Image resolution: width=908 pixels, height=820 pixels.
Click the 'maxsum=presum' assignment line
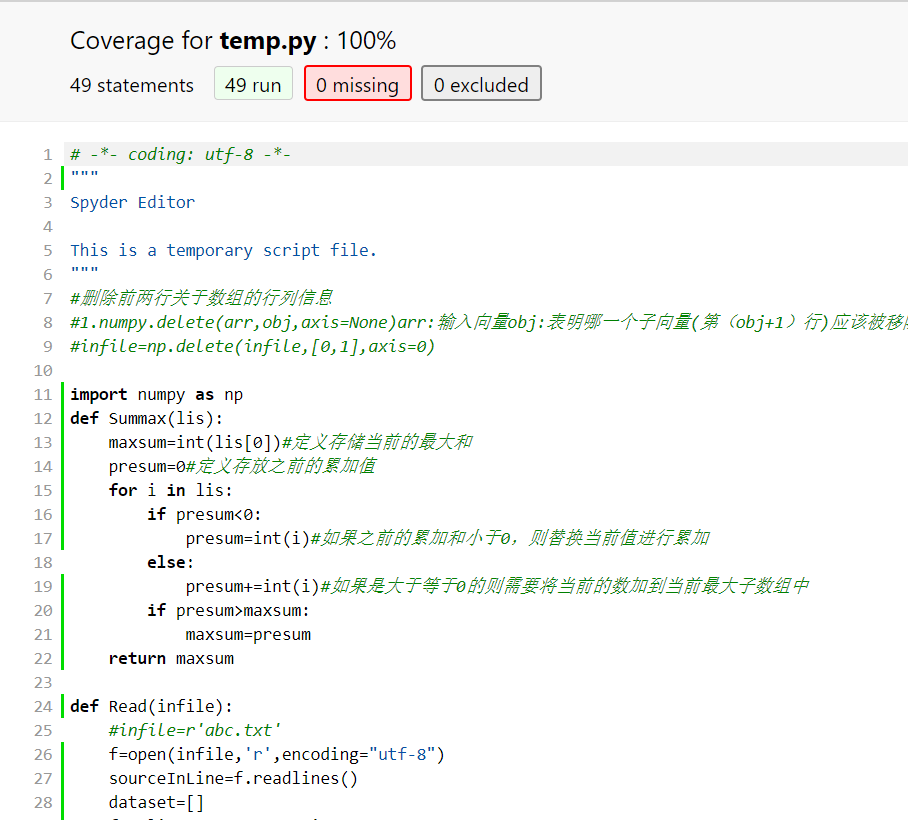pos(248,635)
